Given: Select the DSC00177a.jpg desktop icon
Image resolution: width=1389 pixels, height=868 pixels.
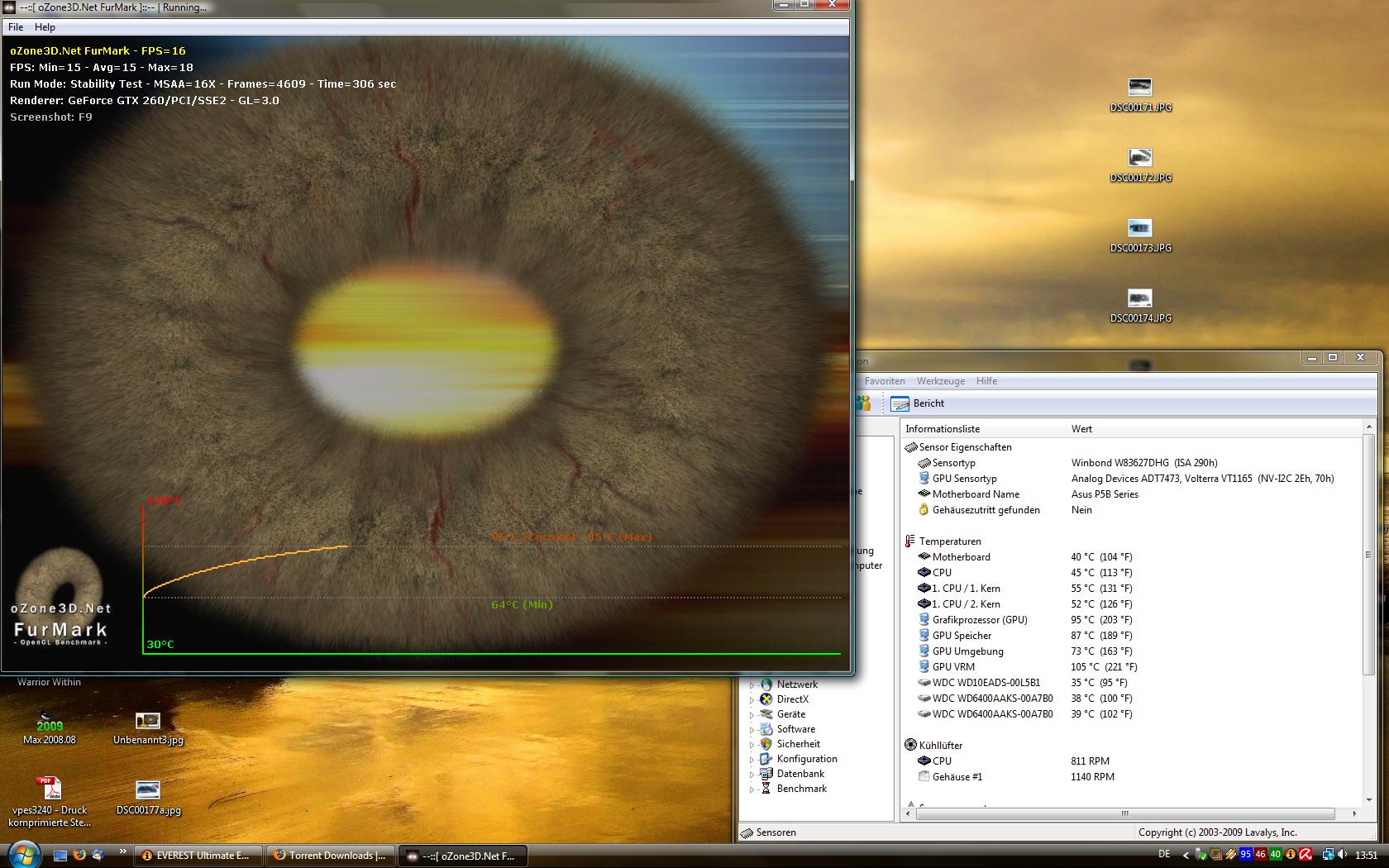Looking at the screenshot, I should tap(148, 798).
